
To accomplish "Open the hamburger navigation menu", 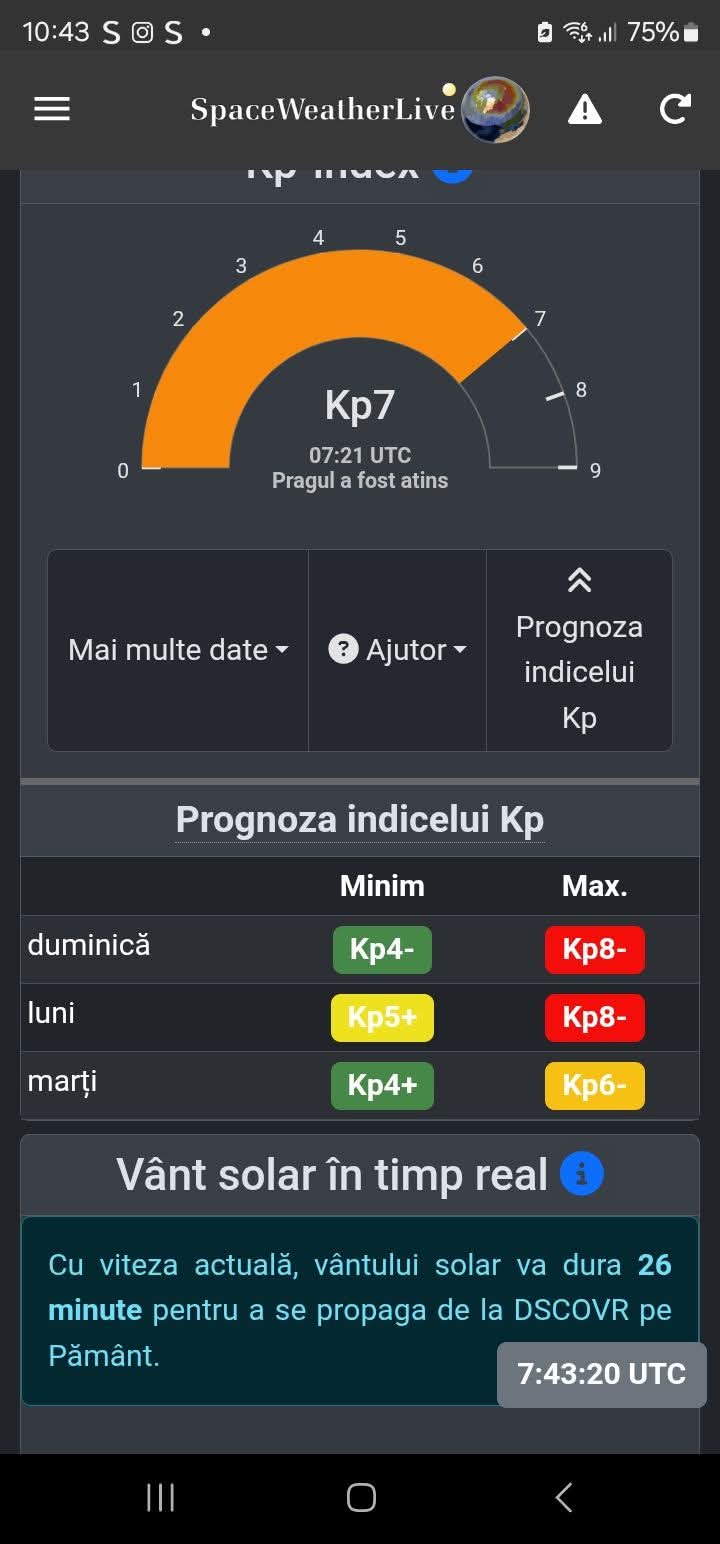I will coord(52,109).
